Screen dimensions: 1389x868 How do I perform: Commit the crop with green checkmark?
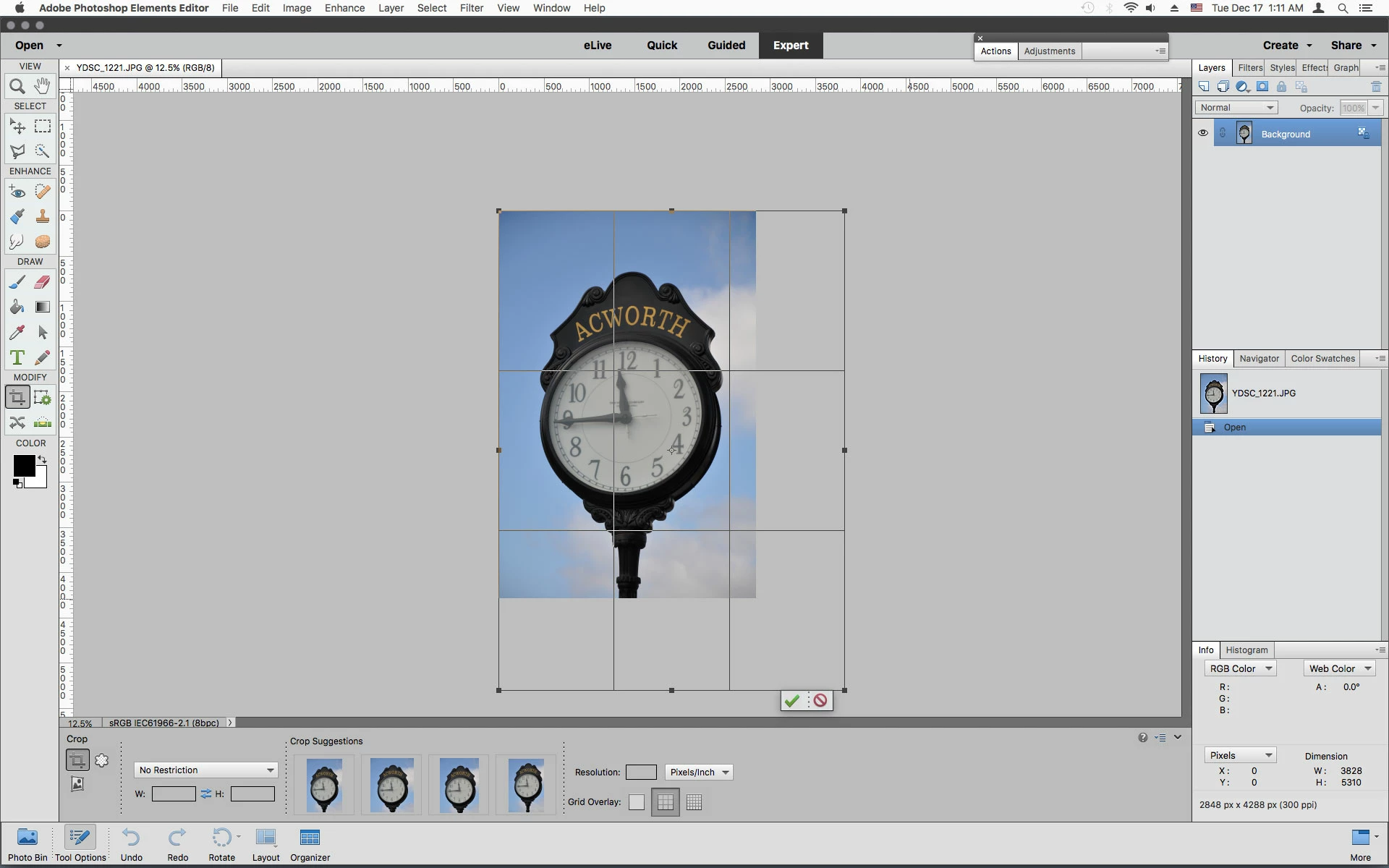pyautogui.click(x=792, y=700)
